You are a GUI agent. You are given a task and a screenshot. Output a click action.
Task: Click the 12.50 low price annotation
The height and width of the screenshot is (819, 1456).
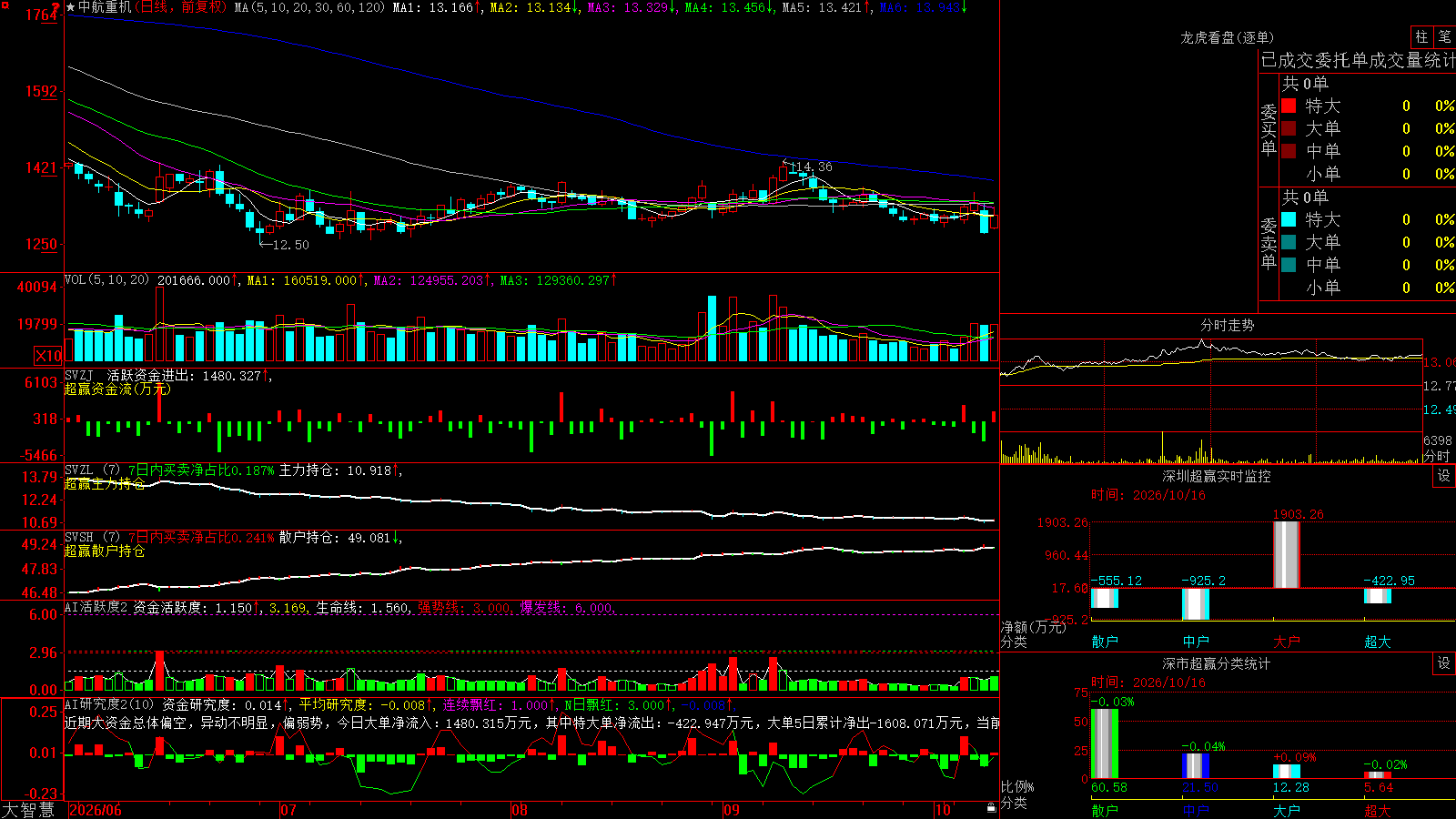[x=291, y=245]
